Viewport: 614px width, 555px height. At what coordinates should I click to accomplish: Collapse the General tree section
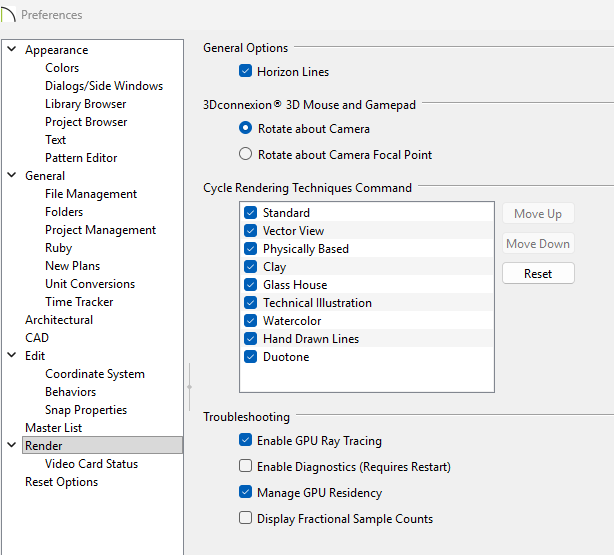pyautogui.click(x=12, y=176)
